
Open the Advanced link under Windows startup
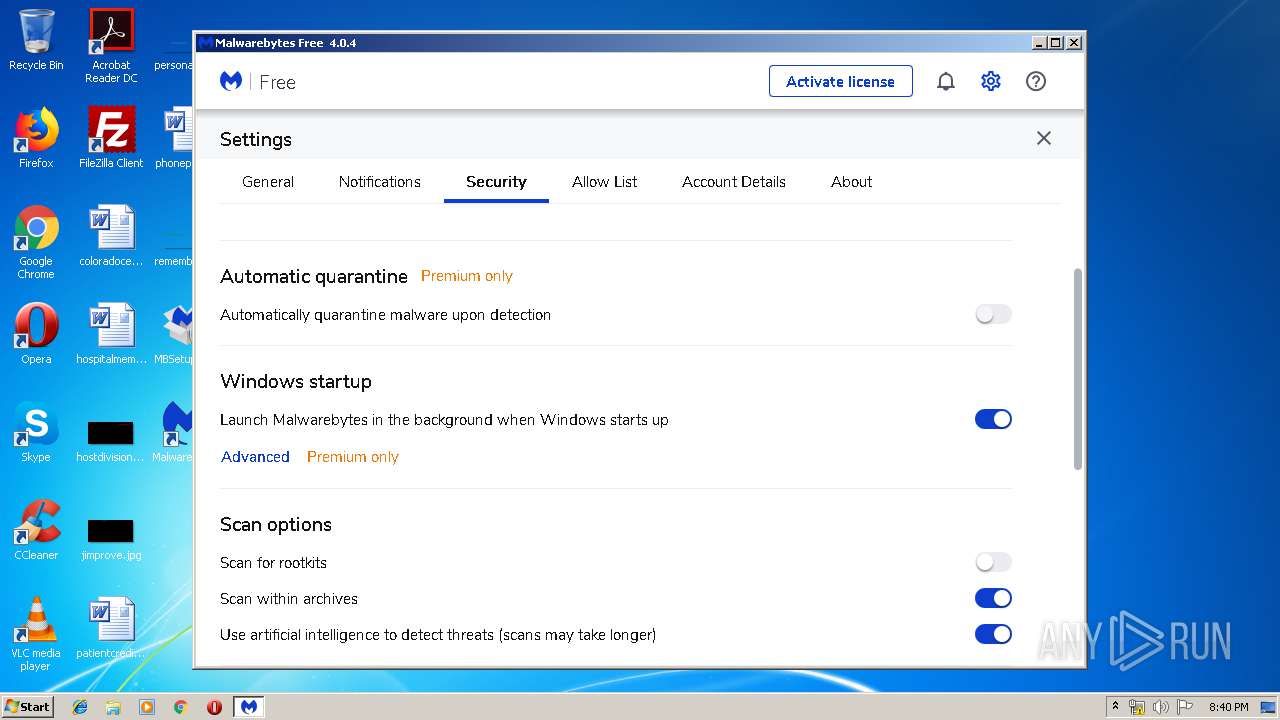click(x=255, y=457)
